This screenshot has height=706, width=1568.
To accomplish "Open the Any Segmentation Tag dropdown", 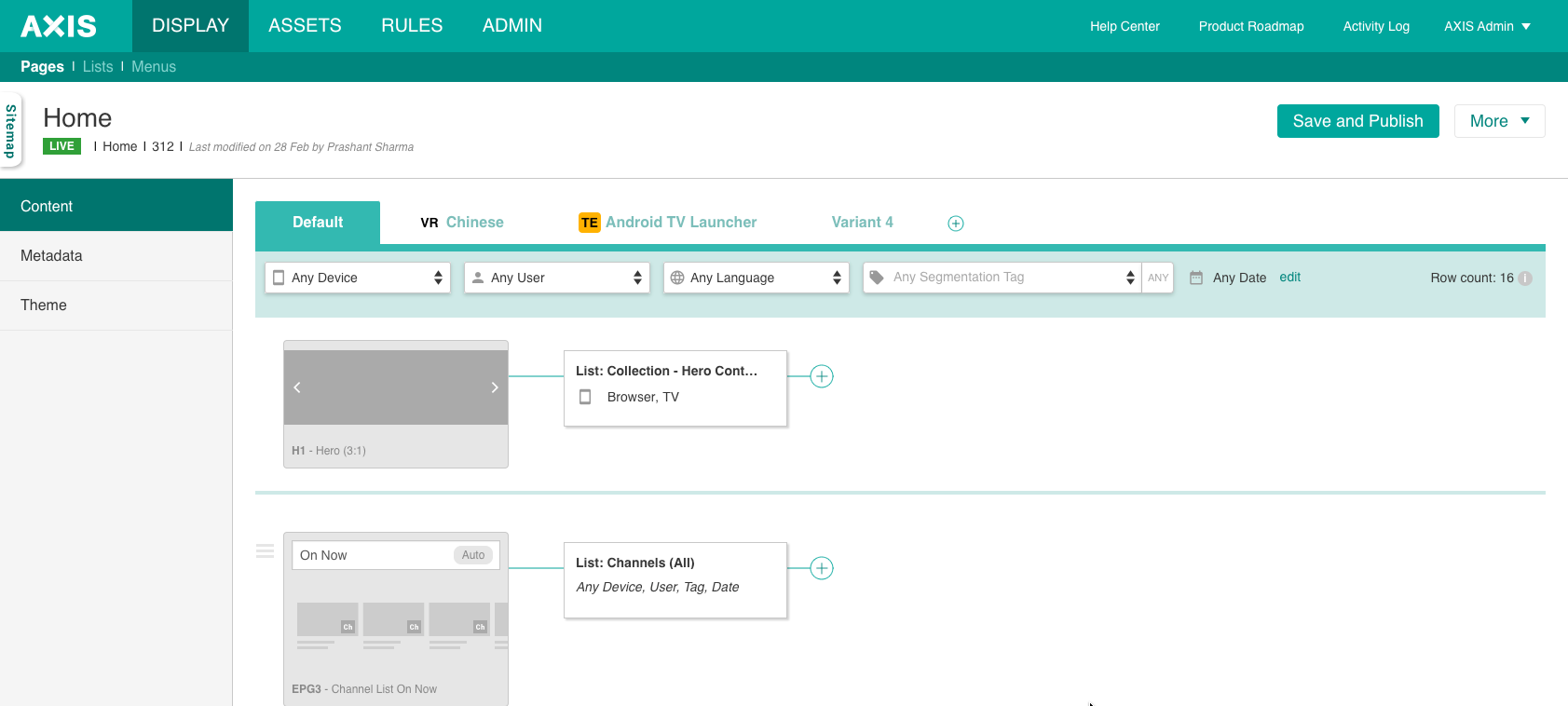I will [1002, 278].
